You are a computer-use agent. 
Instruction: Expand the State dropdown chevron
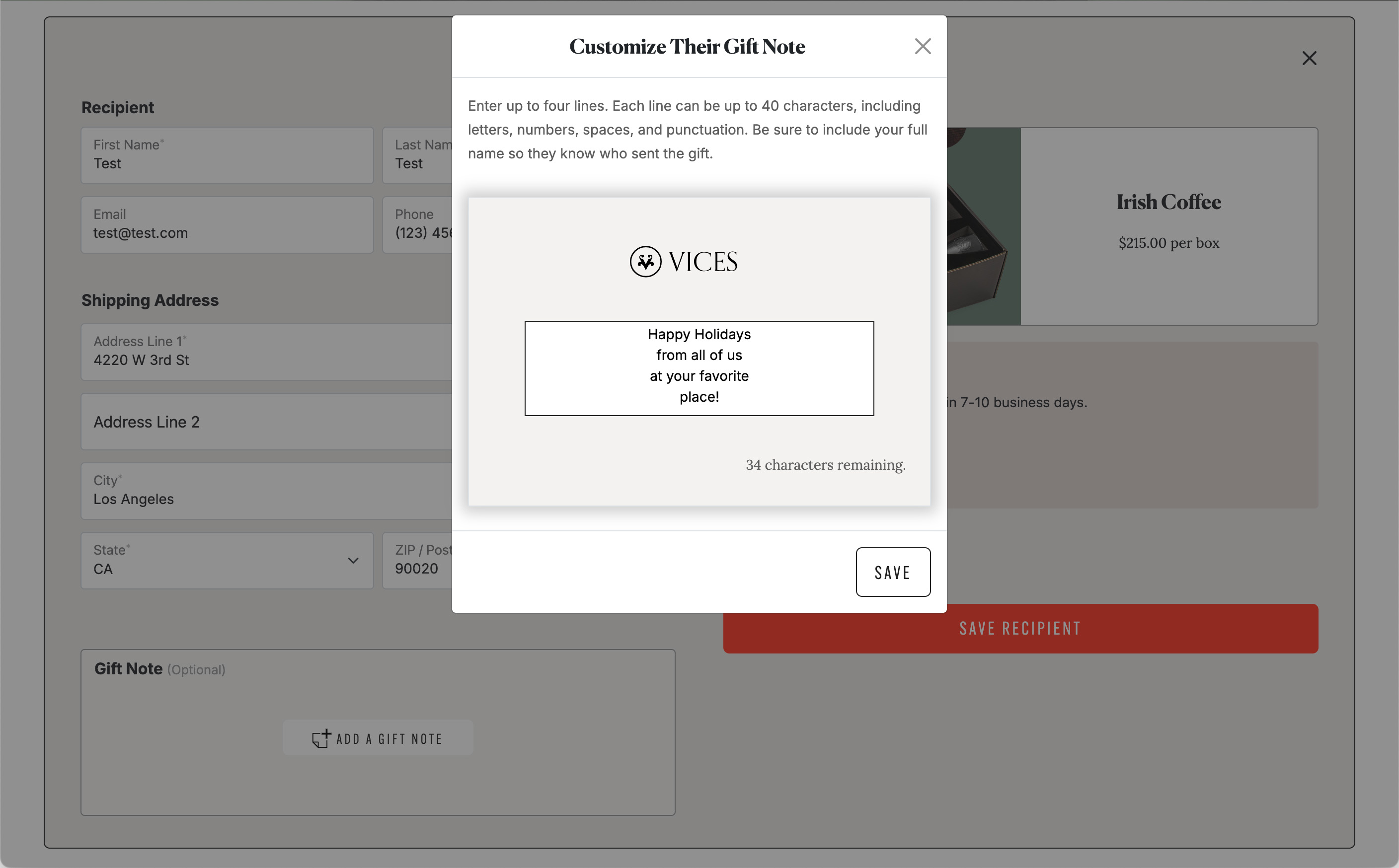pyautogui.click(x=353, y=561)
